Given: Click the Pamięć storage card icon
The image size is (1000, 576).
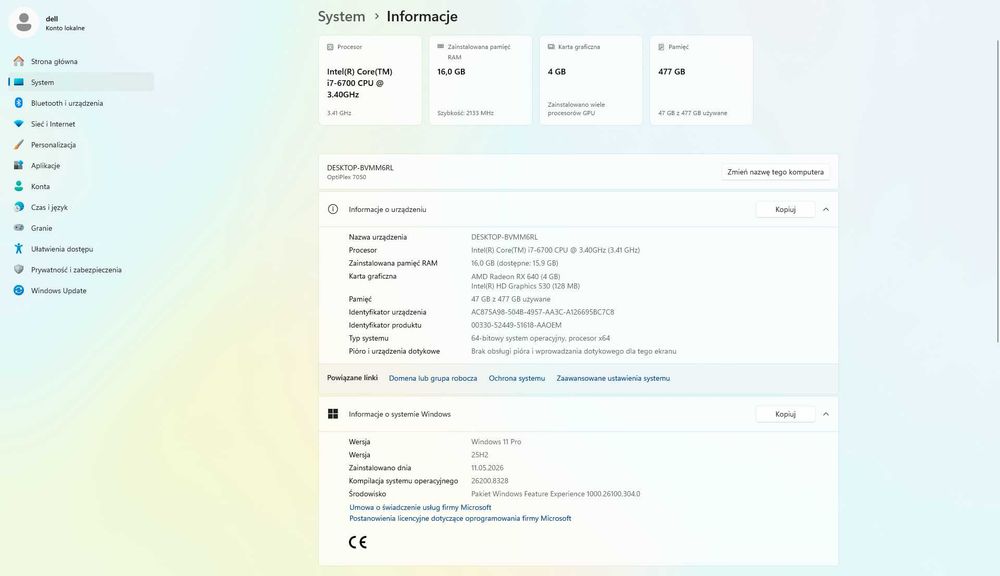Looking at the screenshot, I should tap(661, 47).
